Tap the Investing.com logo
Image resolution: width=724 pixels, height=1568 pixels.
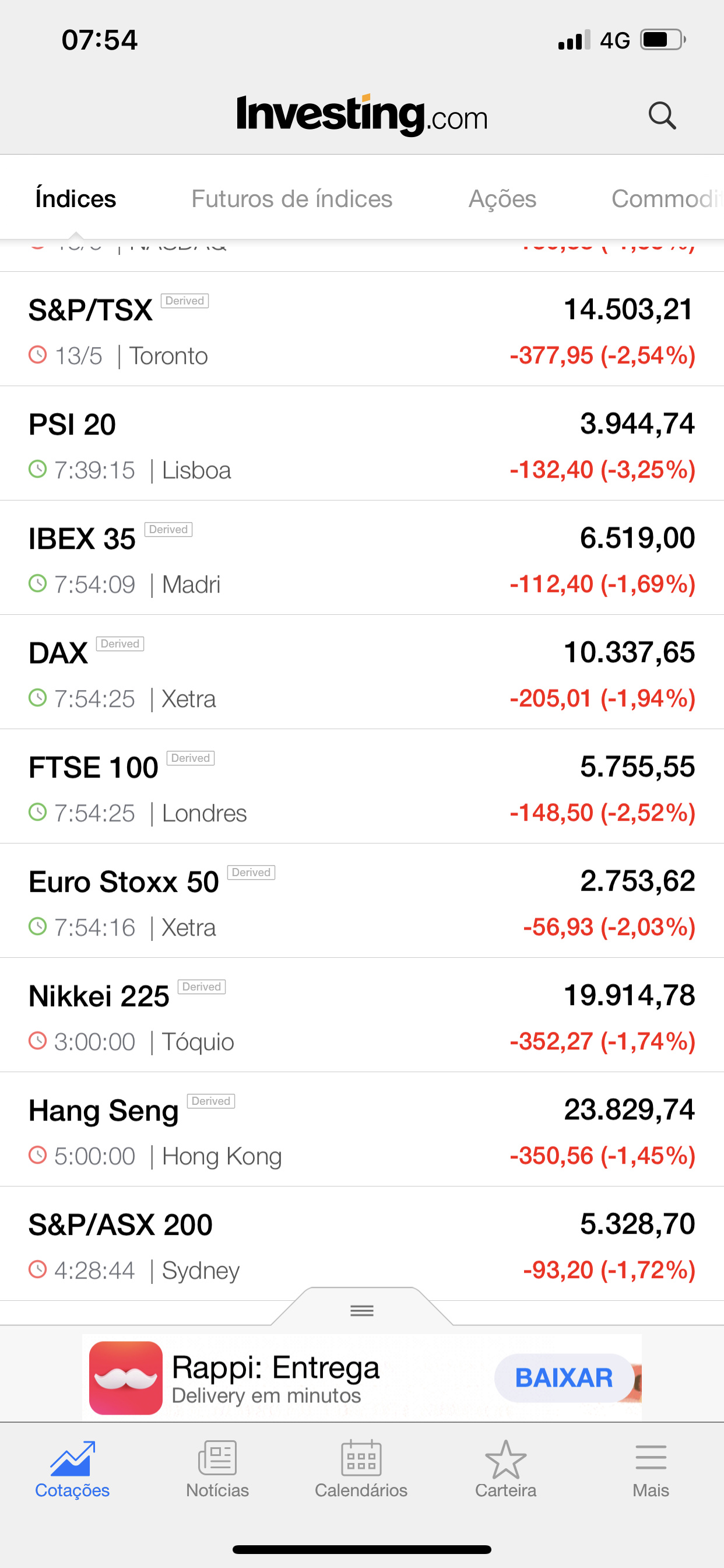[362, 114]
